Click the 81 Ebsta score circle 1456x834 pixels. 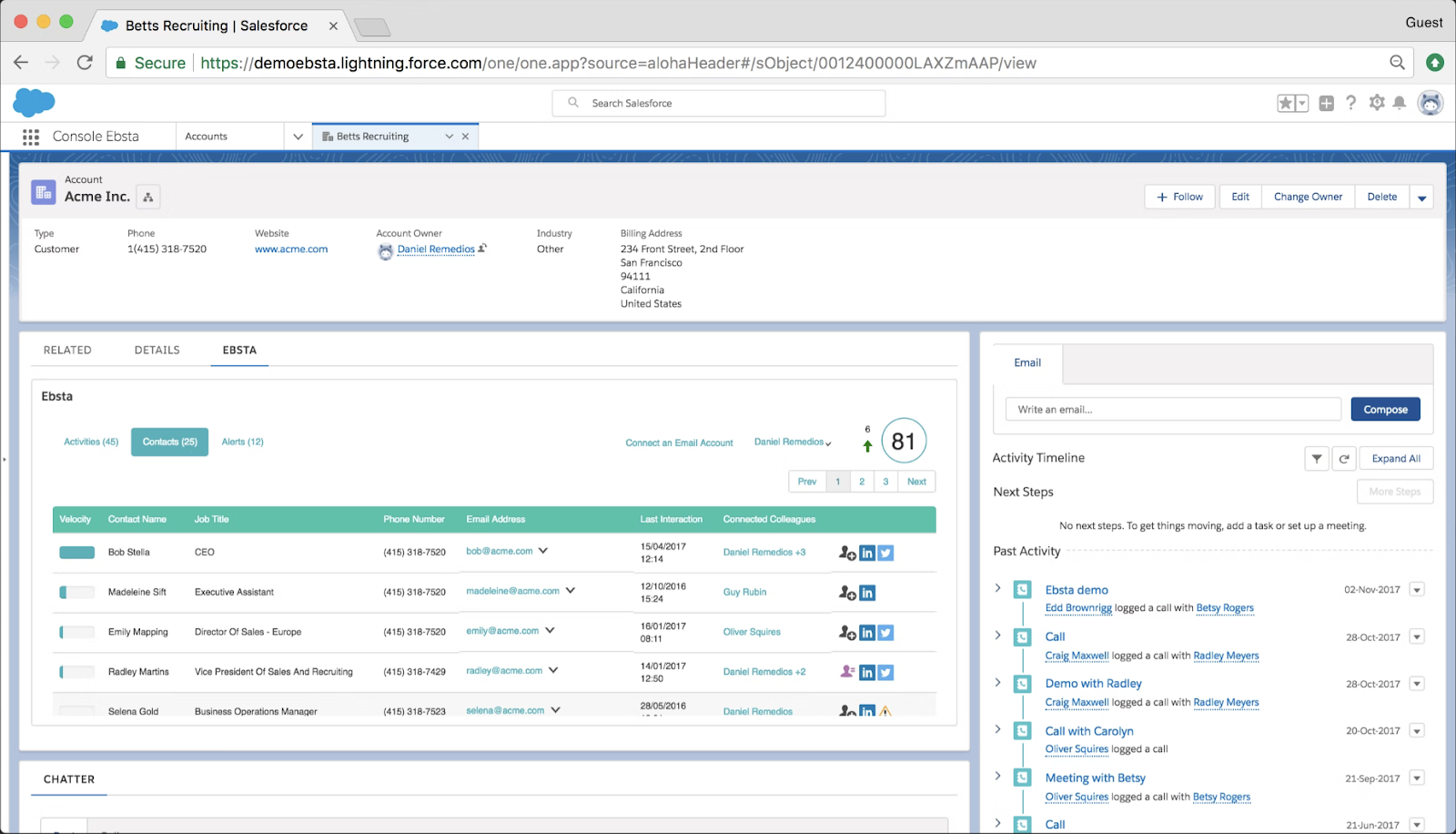pyautogui.click(x=904, y=442)
